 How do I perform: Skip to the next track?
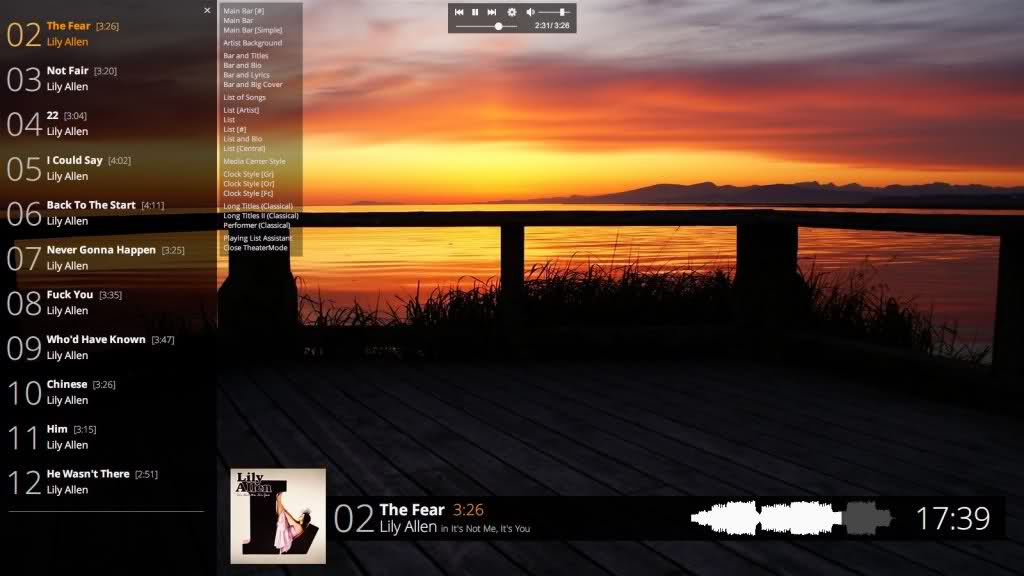[x=492, y=12]
